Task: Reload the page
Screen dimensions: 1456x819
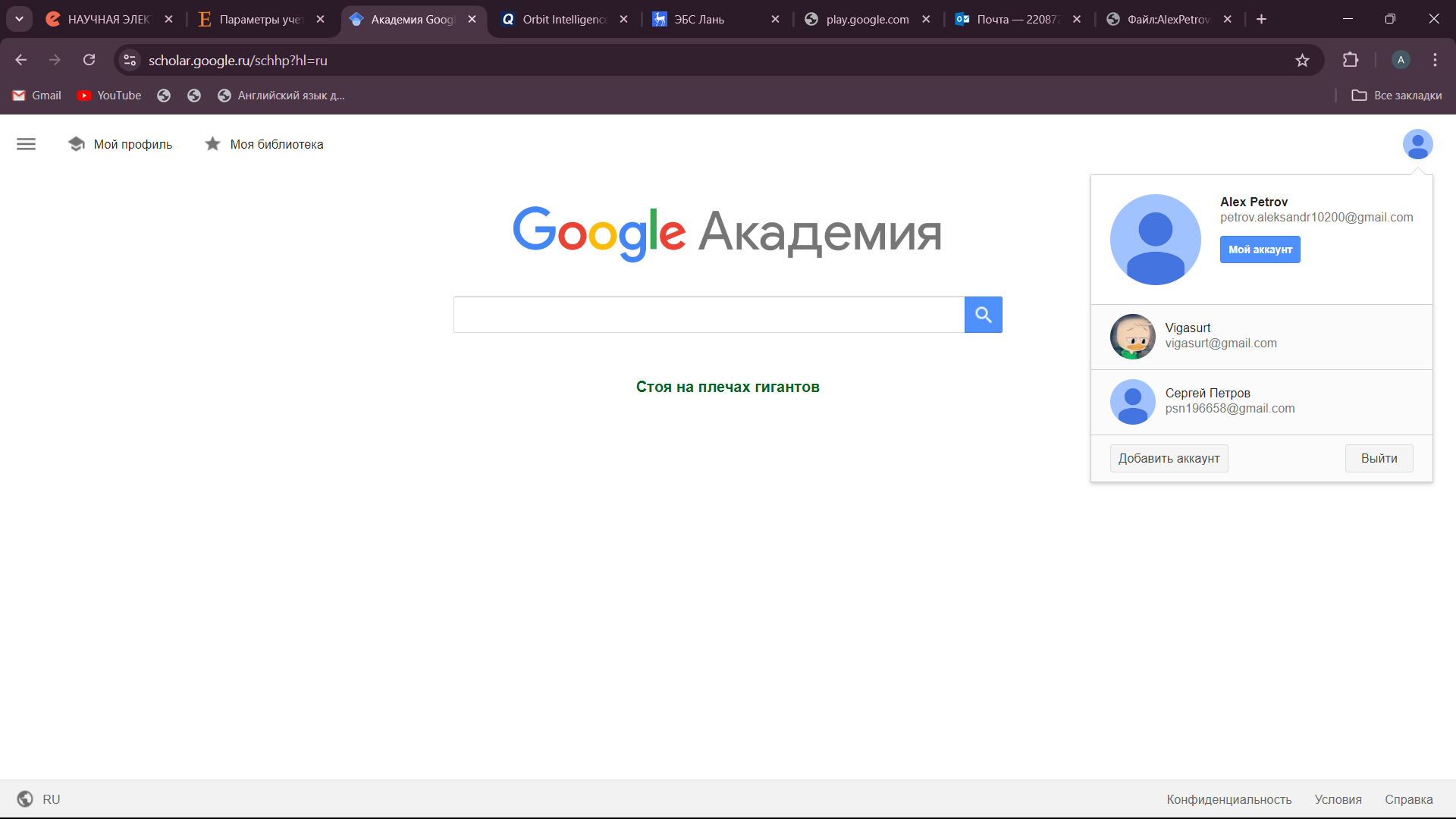Action: click(x=89, y=60)
